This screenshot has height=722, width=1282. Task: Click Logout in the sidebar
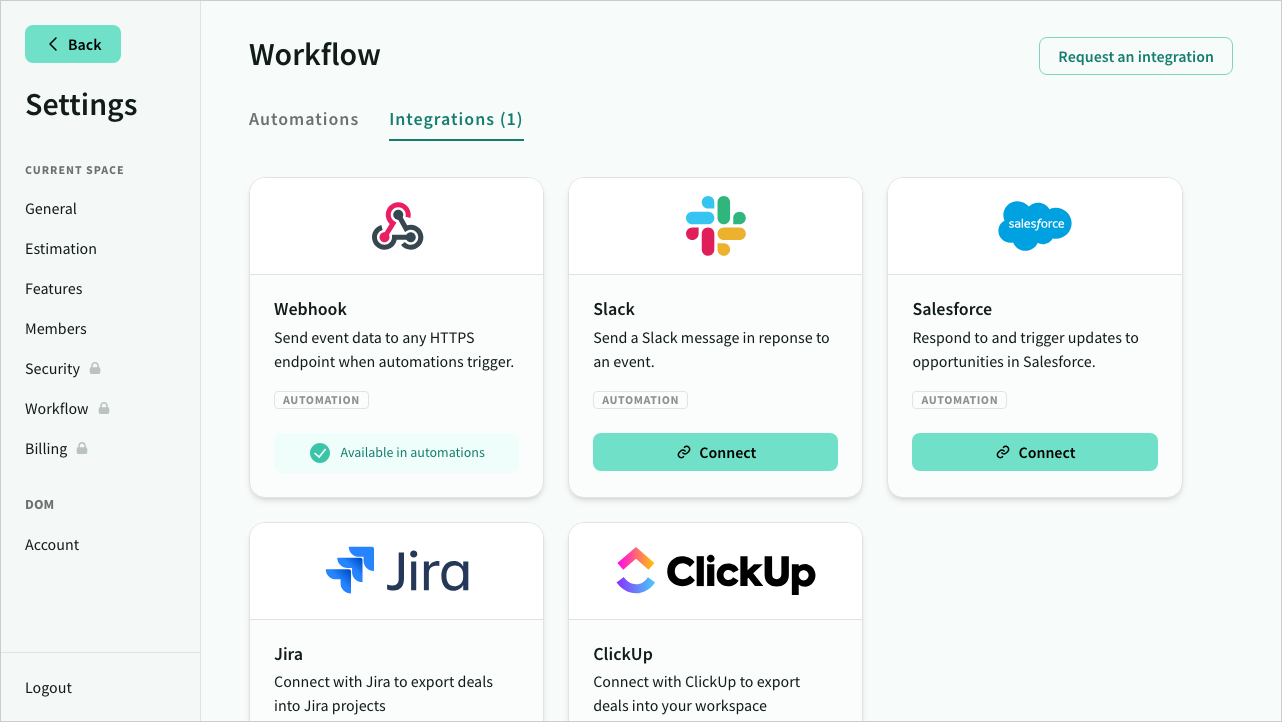pyautogui.click(x=49, y=688)
